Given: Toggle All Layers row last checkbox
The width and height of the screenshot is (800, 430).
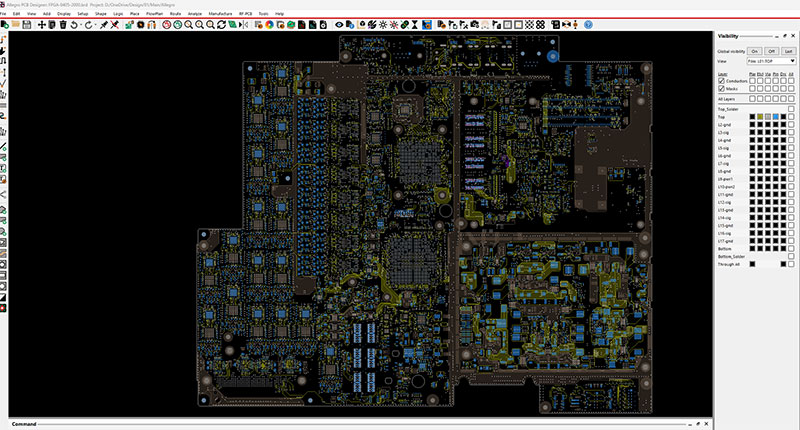Looking at the screenshot, I should click(791, 98).
